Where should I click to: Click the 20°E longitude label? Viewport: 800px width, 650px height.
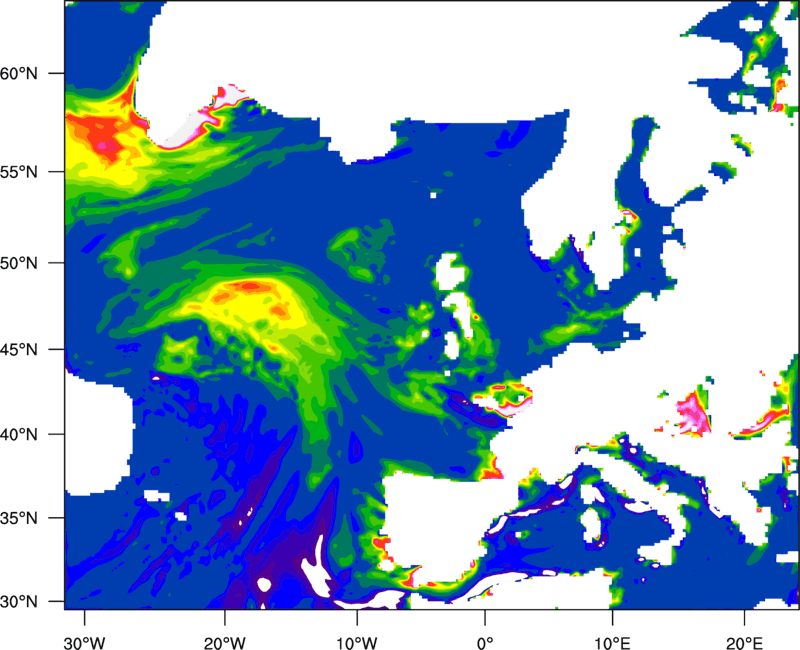[x=744, y=643]
